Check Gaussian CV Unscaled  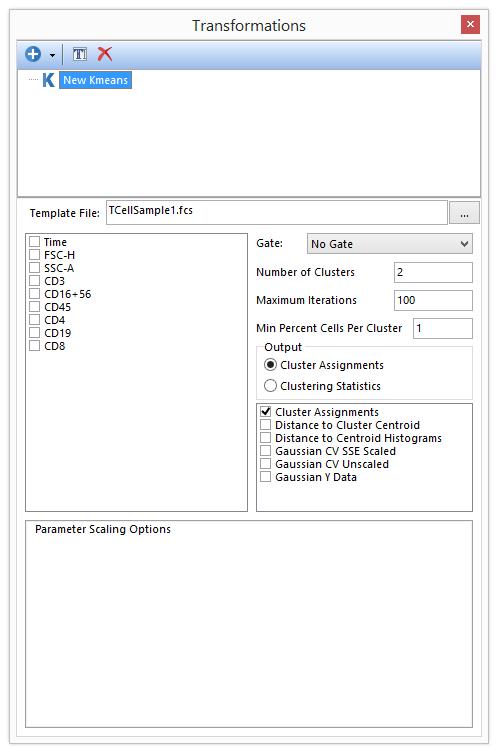(x=266, y=464)
